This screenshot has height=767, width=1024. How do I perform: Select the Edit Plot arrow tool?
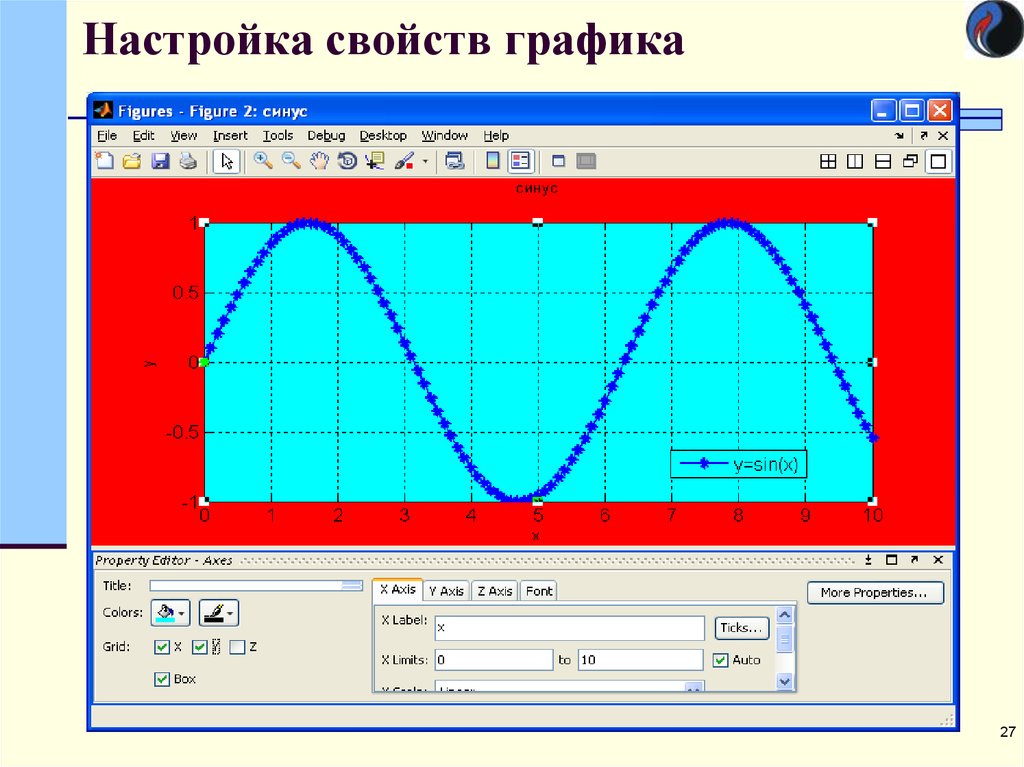pos(227,161)
